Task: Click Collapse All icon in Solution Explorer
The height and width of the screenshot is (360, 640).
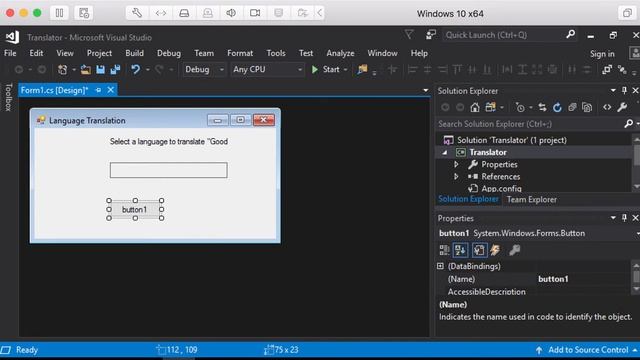Action: click(572, 107)
